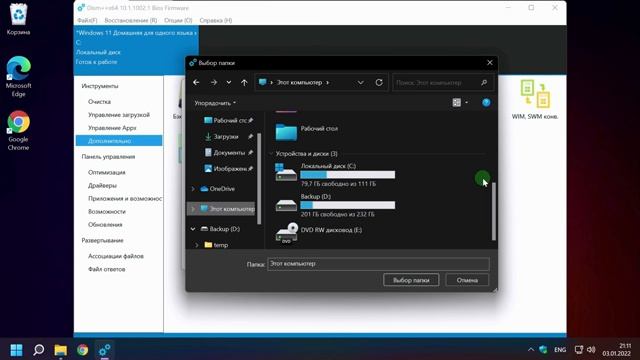
Task: Open Восстановление (R) menu in Dism++
Action: (x=131, y=20)
